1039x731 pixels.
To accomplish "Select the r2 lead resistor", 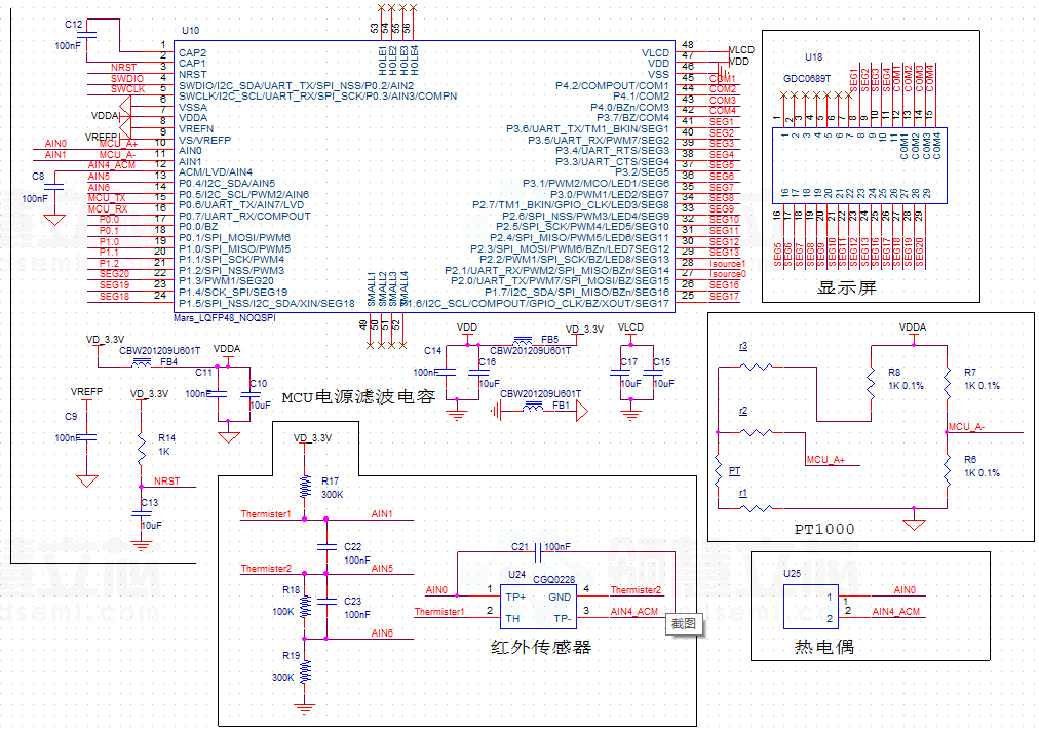I will pos(756,432).
